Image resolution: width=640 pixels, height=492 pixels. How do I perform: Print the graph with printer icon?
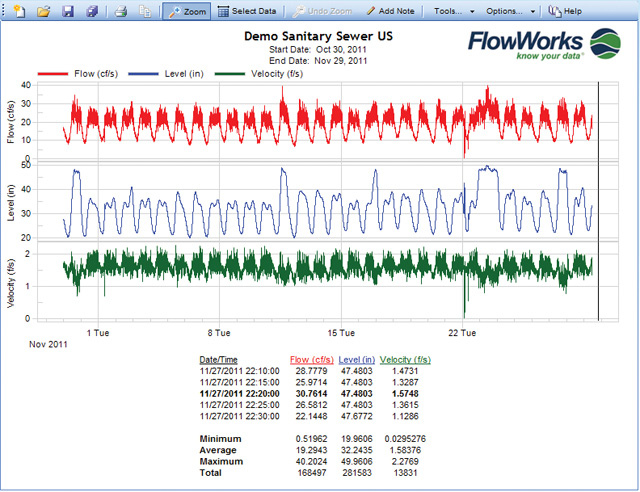pos(120,11)
